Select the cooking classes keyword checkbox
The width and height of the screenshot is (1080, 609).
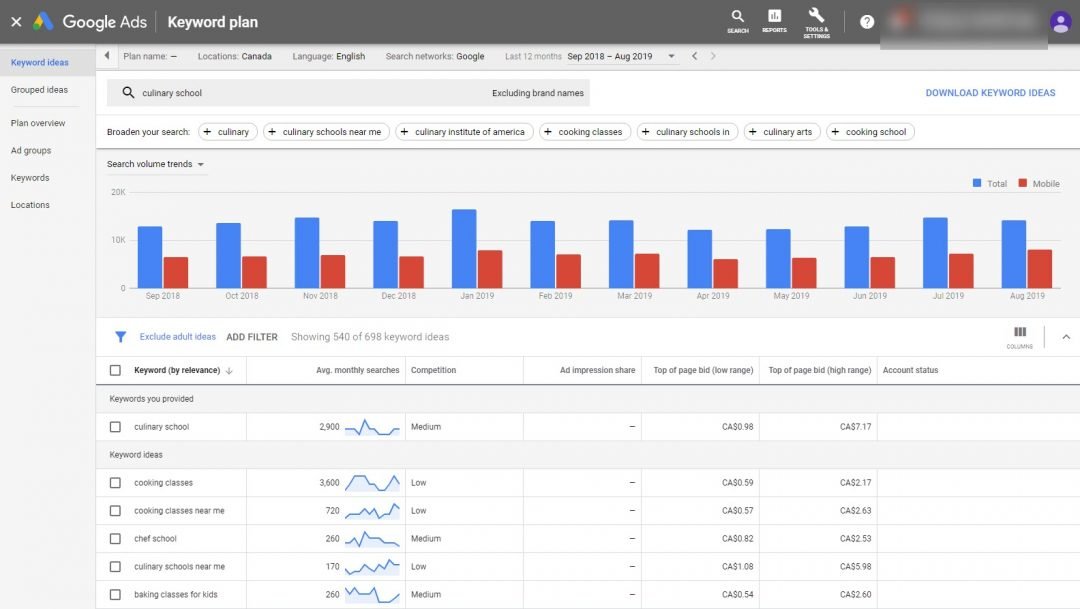coord(116,482)
